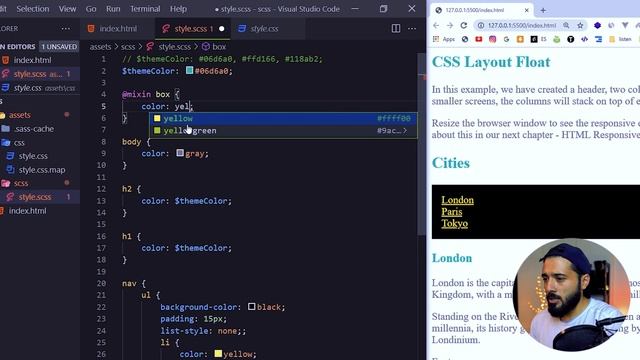Open the listen bookmark folder
The image size is (640, 360).
point(620,39)
